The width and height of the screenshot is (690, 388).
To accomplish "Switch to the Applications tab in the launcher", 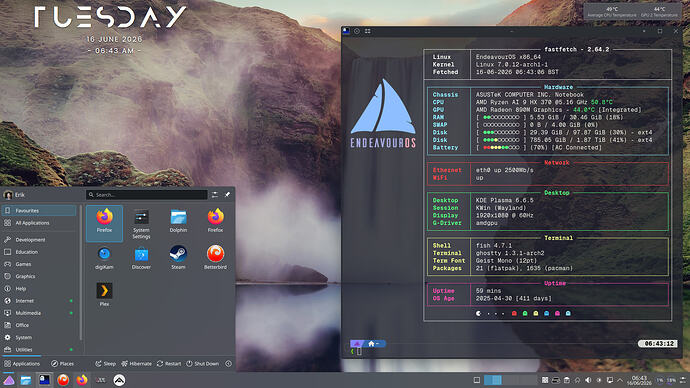I will tap(22, 364).
